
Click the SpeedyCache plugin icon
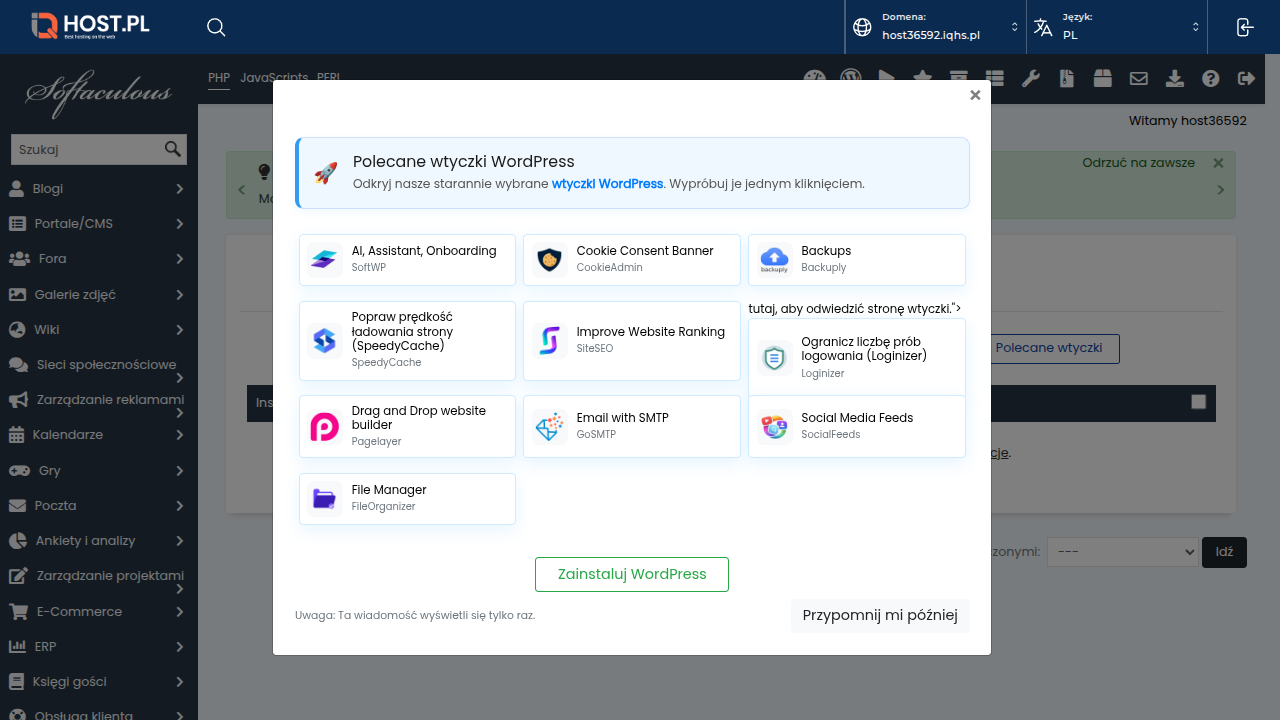pos(325,340)
